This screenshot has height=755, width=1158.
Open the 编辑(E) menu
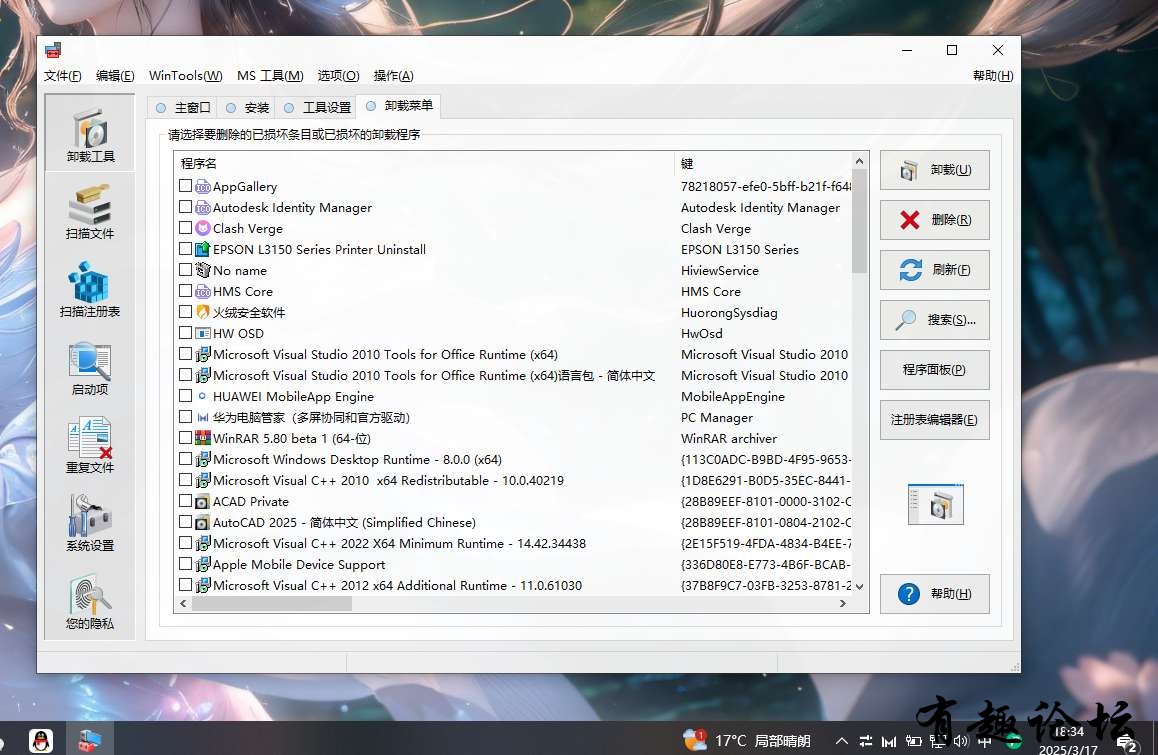(x=115, y=75)
